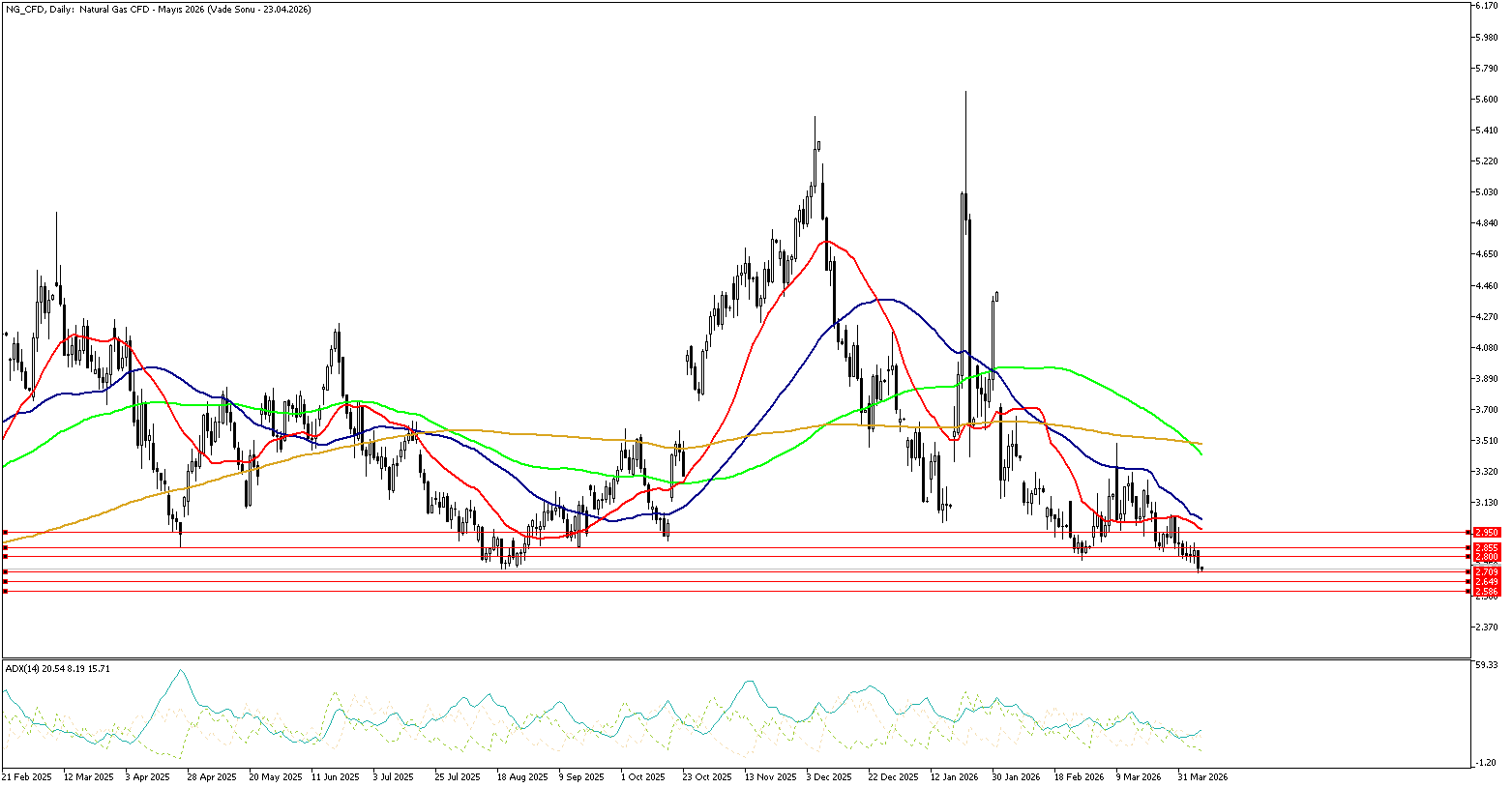Screen dimensions: 1512x788
Task: Click the 2.855 red price level tag
Action: [1487, 548]
